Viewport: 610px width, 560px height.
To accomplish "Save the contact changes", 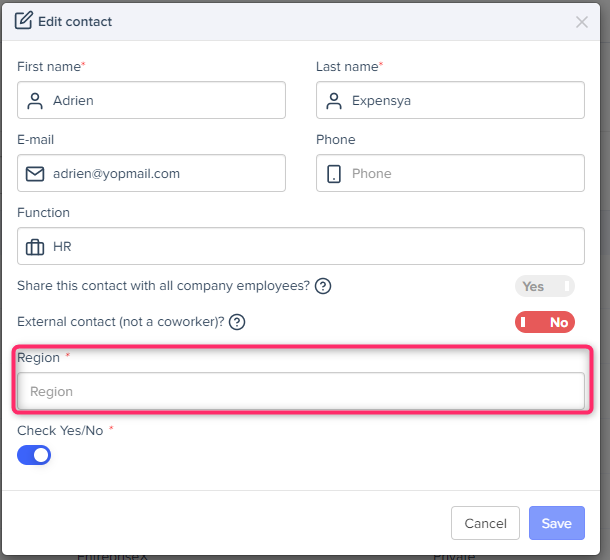I will 556,523.
